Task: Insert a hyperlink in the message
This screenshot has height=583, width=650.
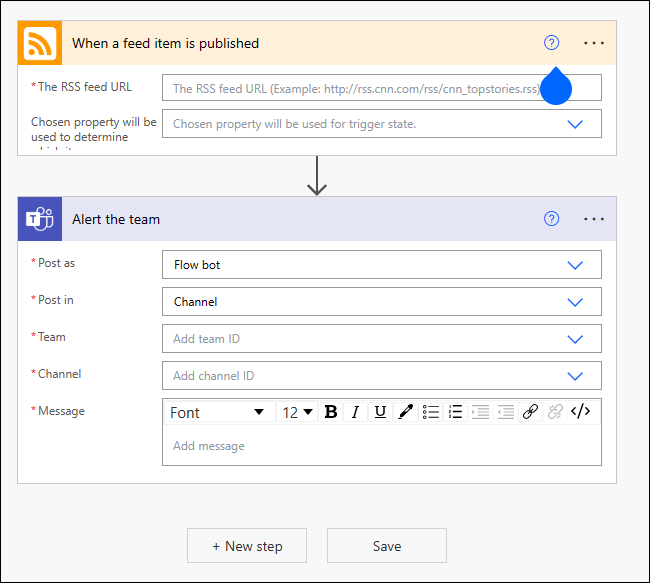Action: [530, 412]
